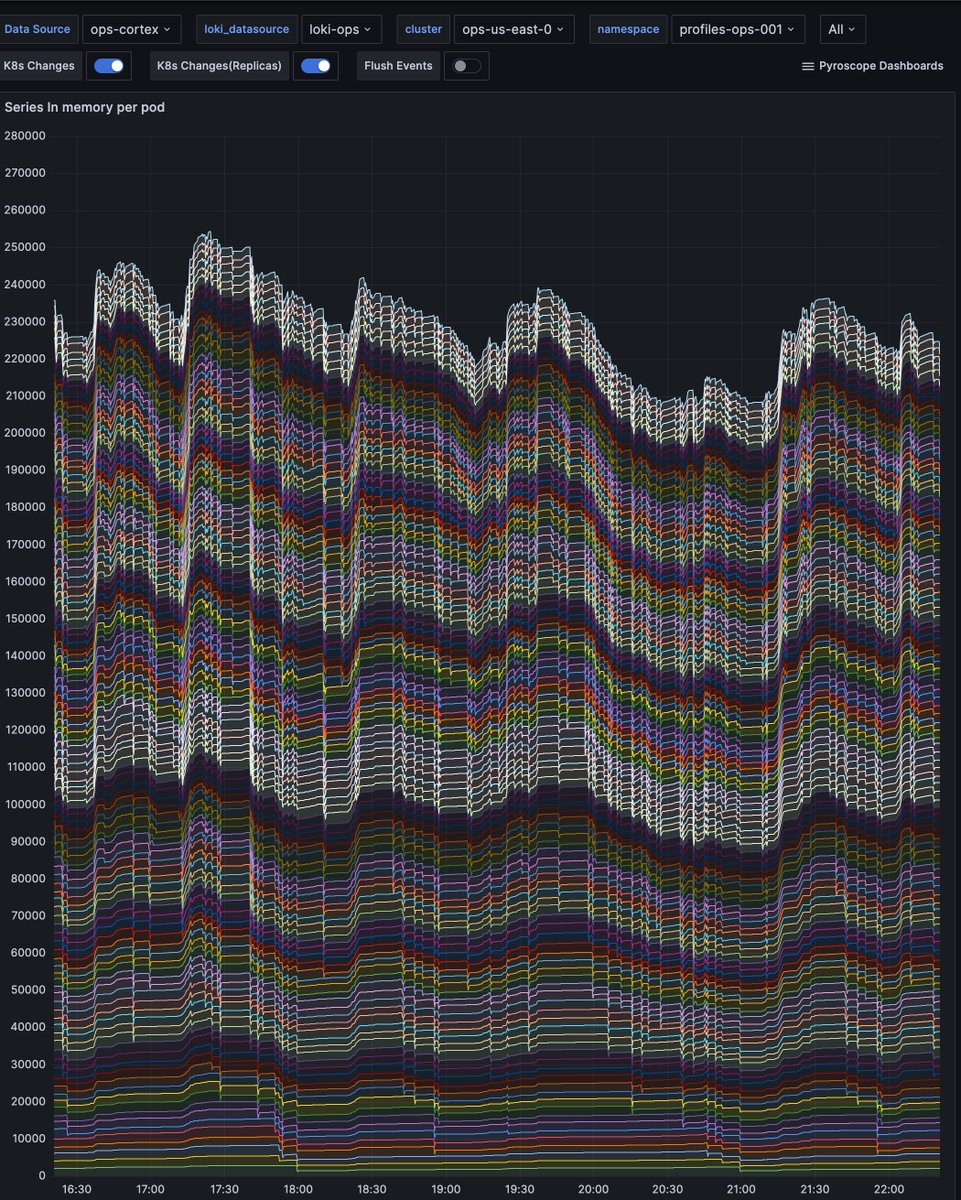
Task: Enable the K8s Changes annotation toggle
Action: 108,65
